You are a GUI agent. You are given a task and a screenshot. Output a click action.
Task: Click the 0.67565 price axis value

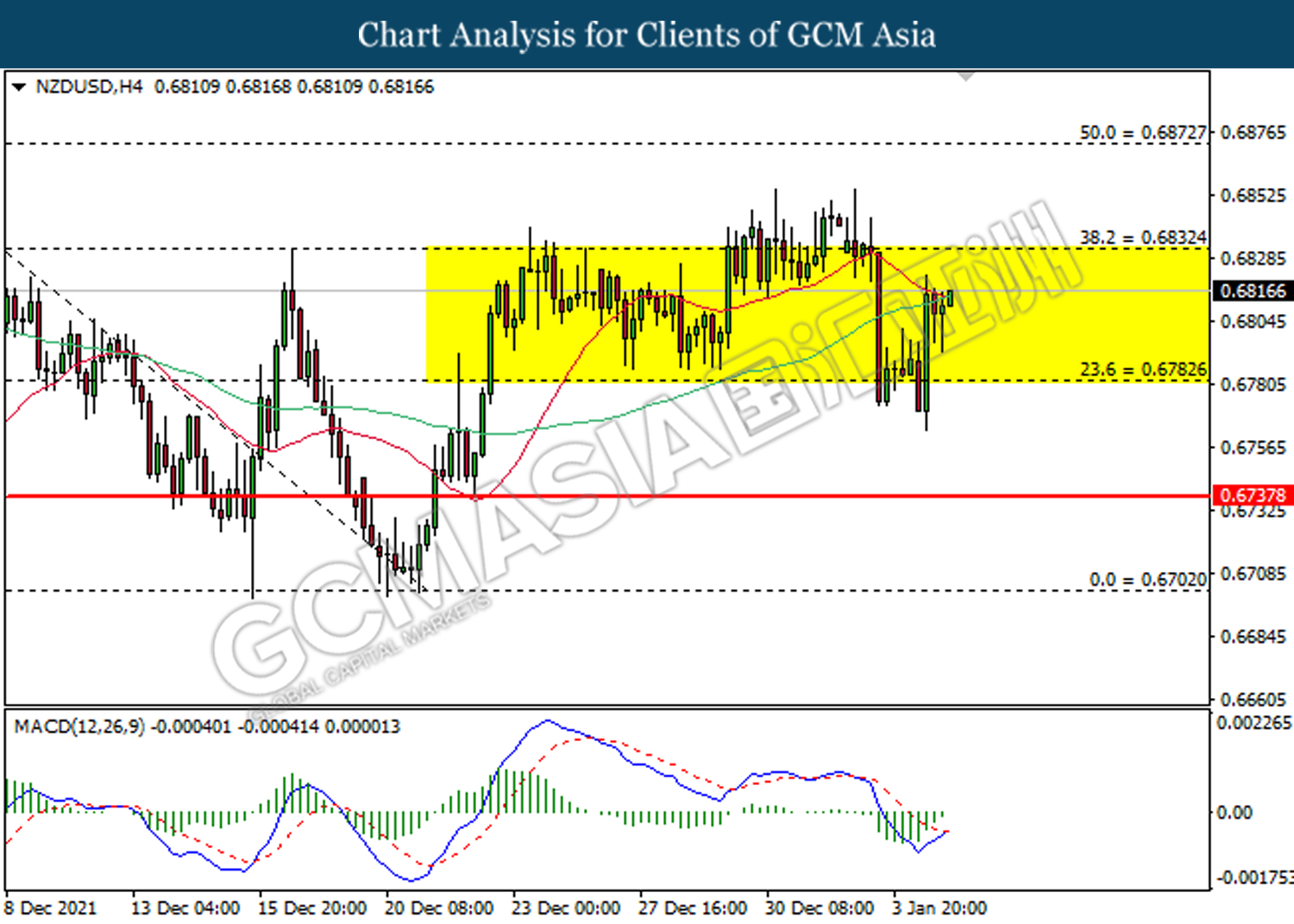pos(1253,448)
